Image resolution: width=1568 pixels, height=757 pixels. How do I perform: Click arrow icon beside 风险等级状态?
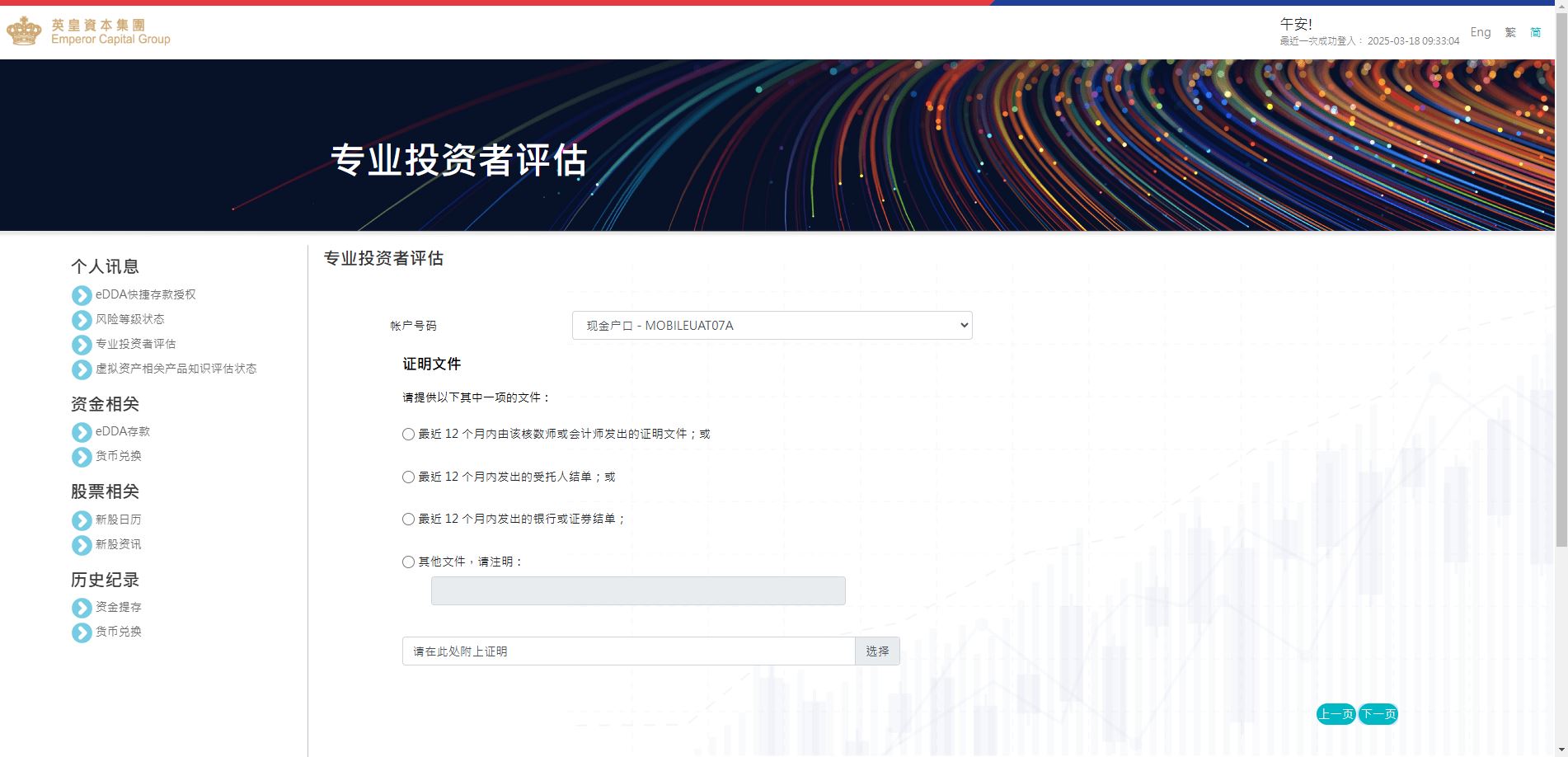pos(82,320)
